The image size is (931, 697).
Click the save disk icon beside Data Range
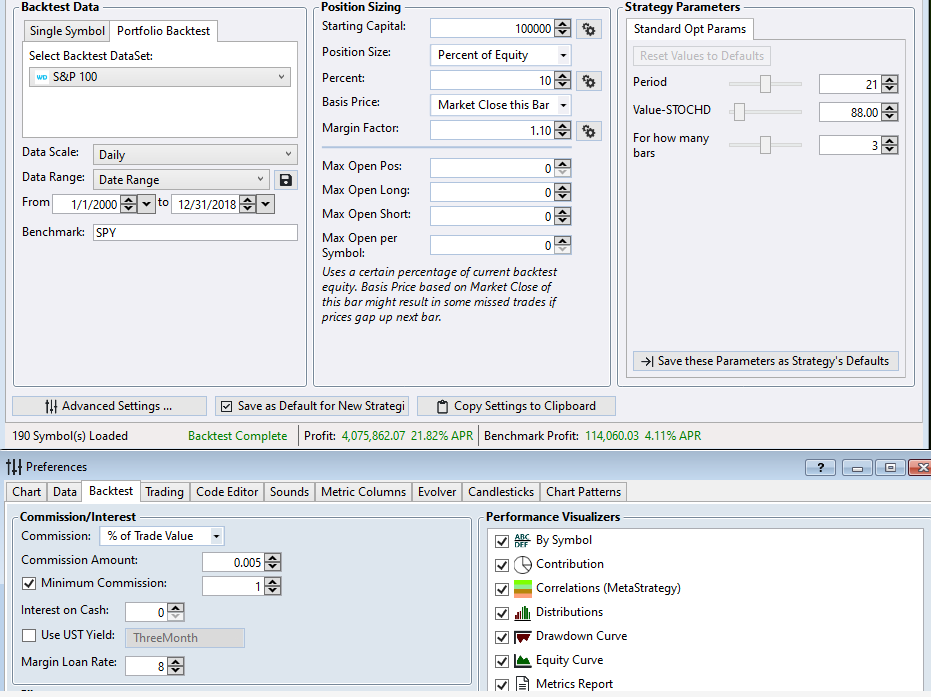286,180
